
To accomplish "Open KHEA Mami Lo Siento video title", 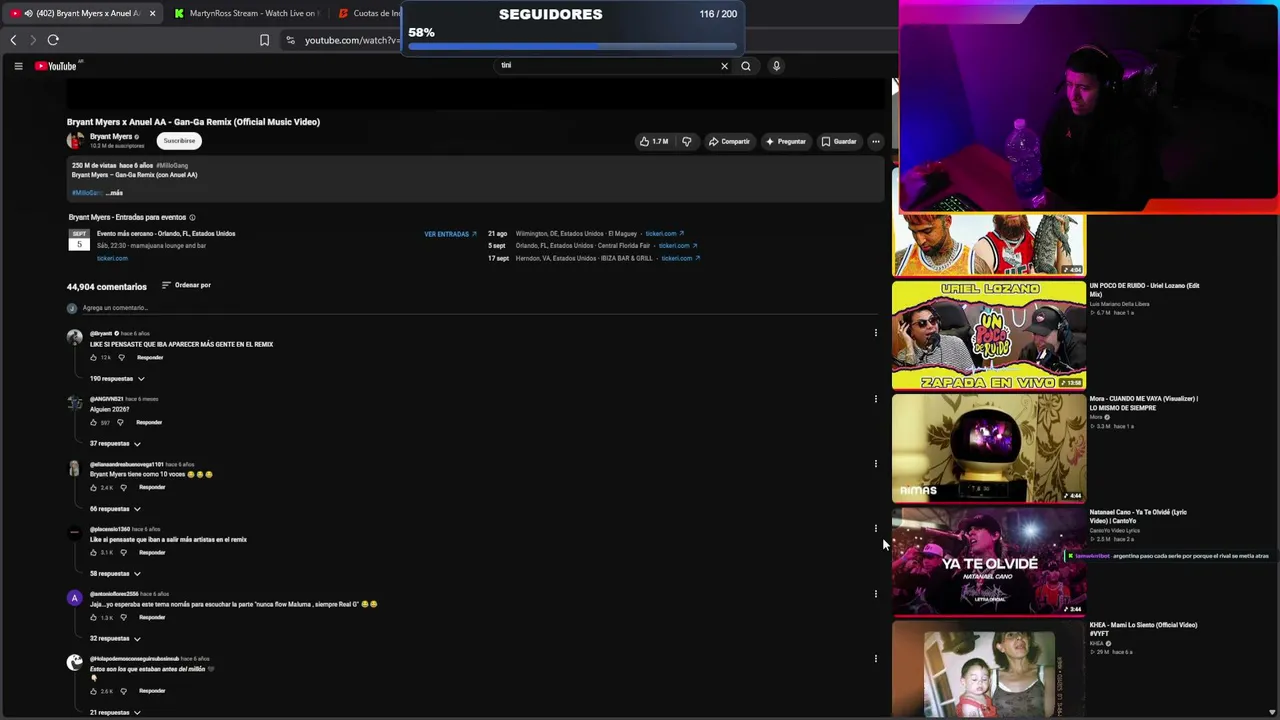I will coord(1143,629).
